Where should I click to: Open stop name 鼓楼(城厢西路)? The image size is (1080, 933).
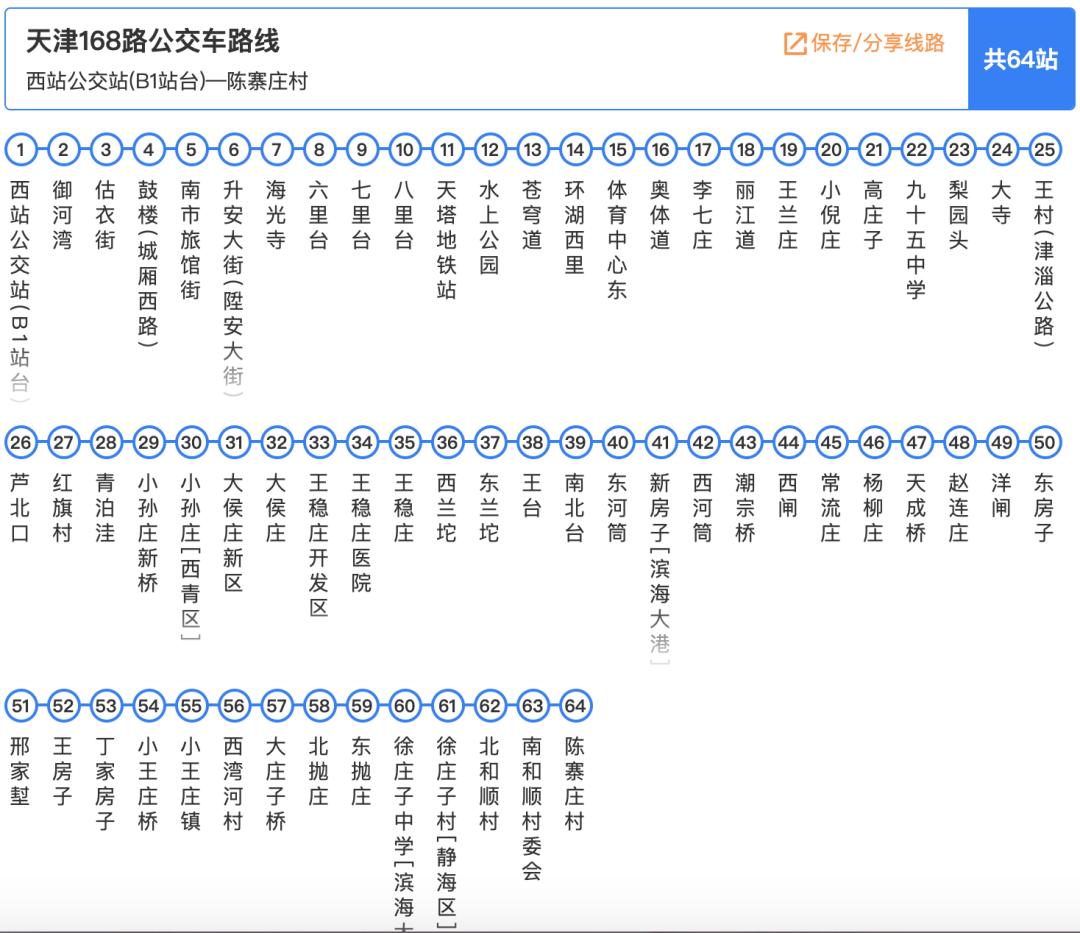click(149, 264)
